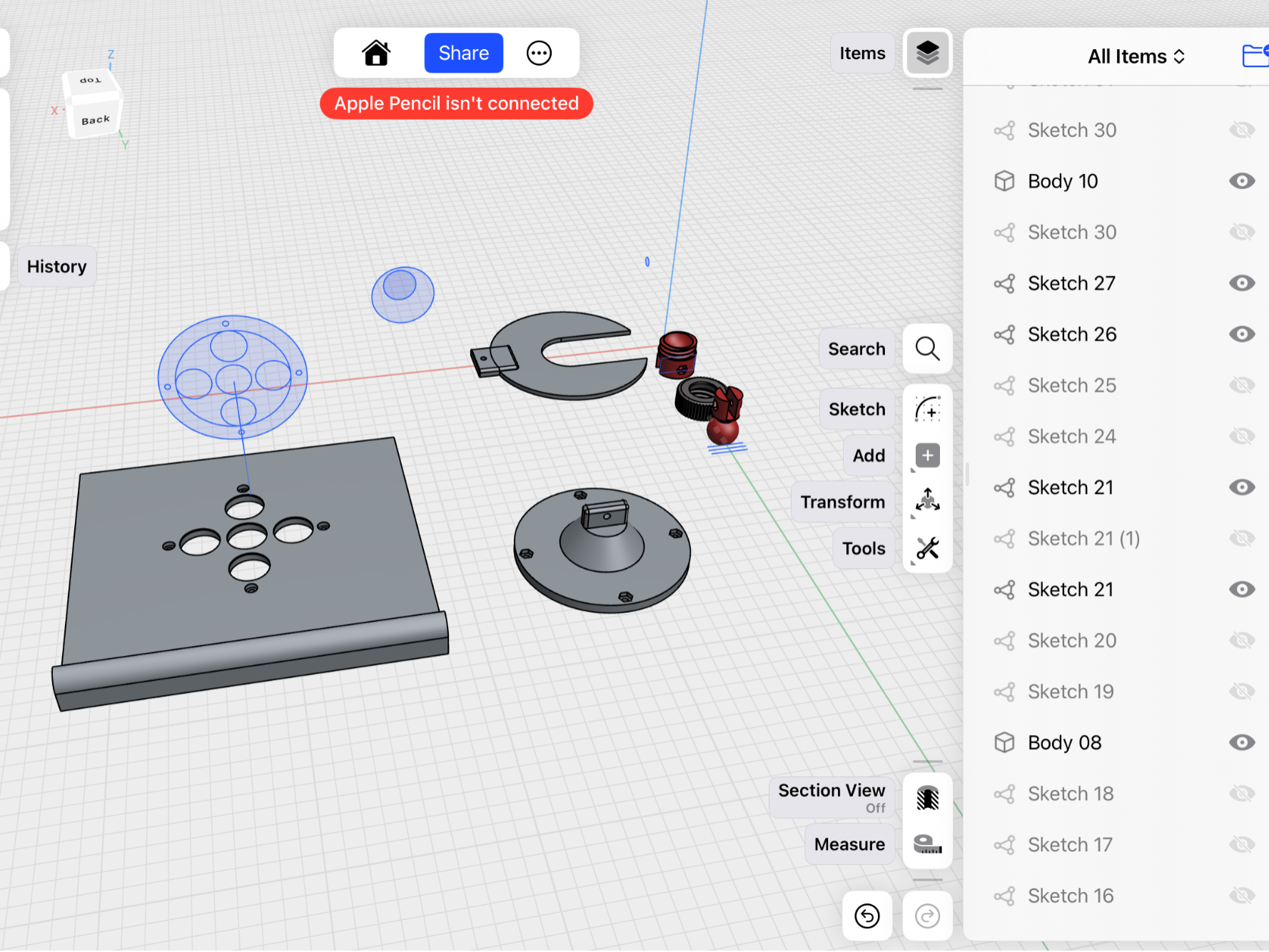Click the sketch icon beside Sketch 25

pos(1004,385)
